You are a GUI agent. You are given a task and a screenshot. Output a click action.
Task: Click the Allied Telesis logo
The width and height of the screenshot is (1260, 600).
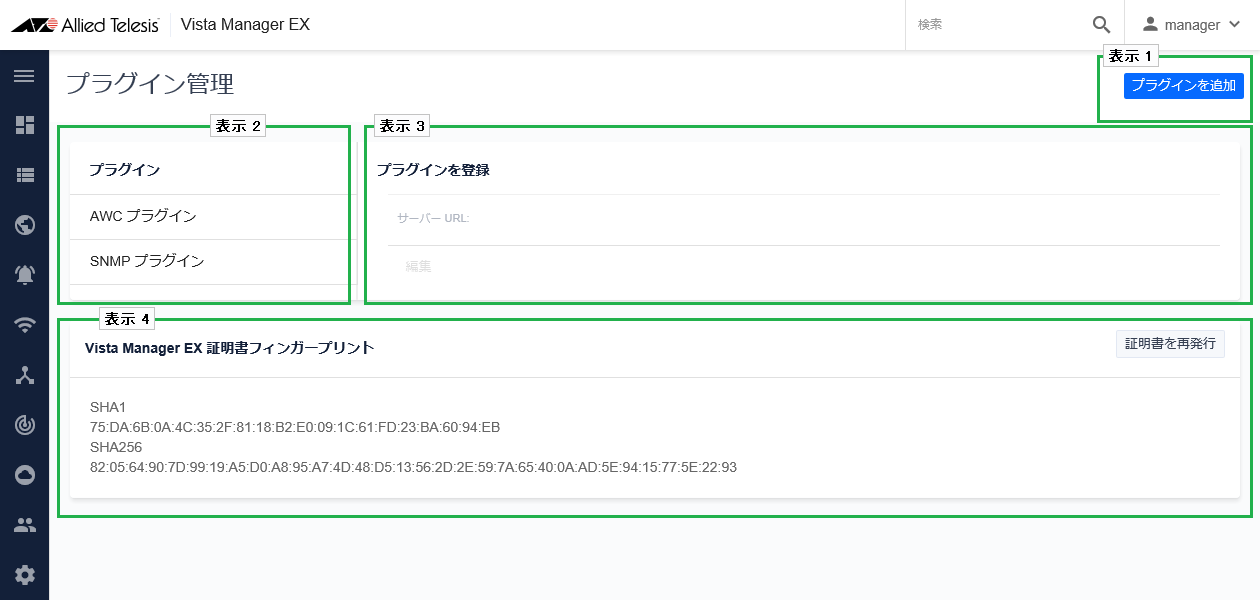point(85,25)
